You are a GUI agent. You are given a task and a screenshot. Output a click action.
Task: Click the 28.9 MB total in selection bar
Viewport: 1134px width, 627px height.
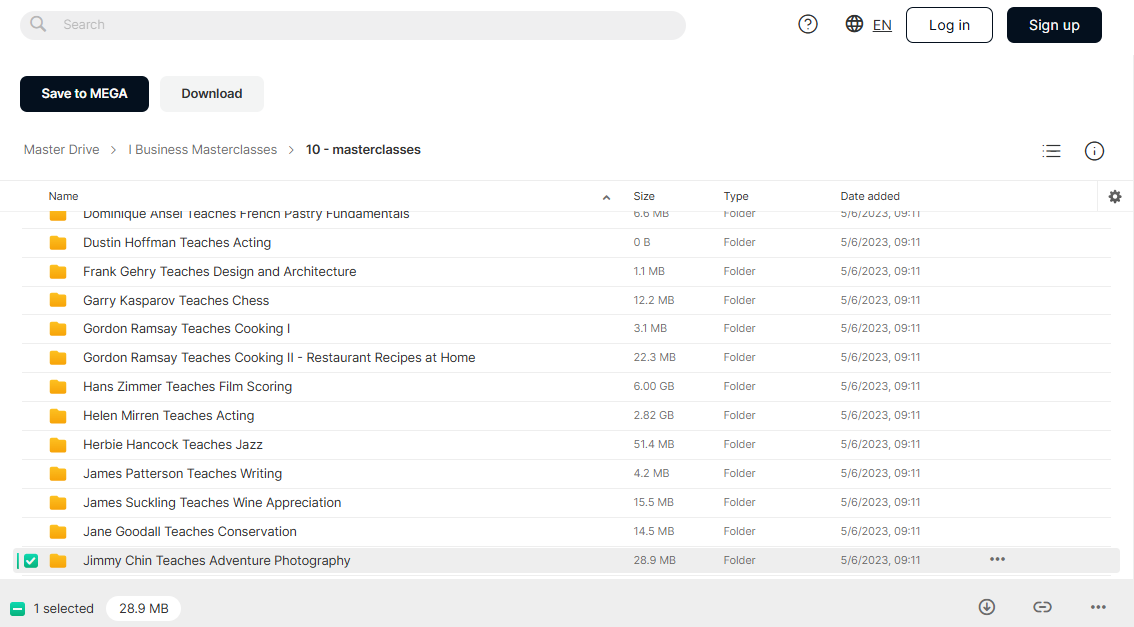143,608
